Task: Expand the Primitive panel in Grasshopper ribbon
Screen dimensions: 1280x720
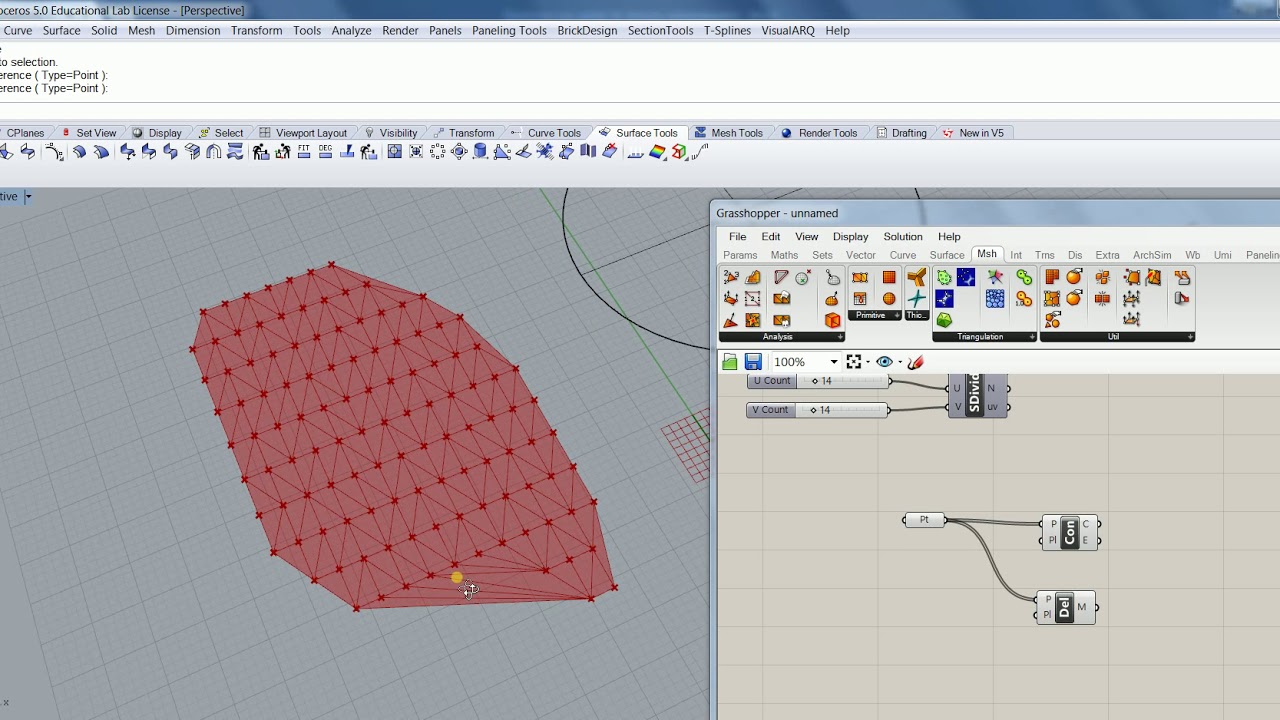Action: click(896, 316)
